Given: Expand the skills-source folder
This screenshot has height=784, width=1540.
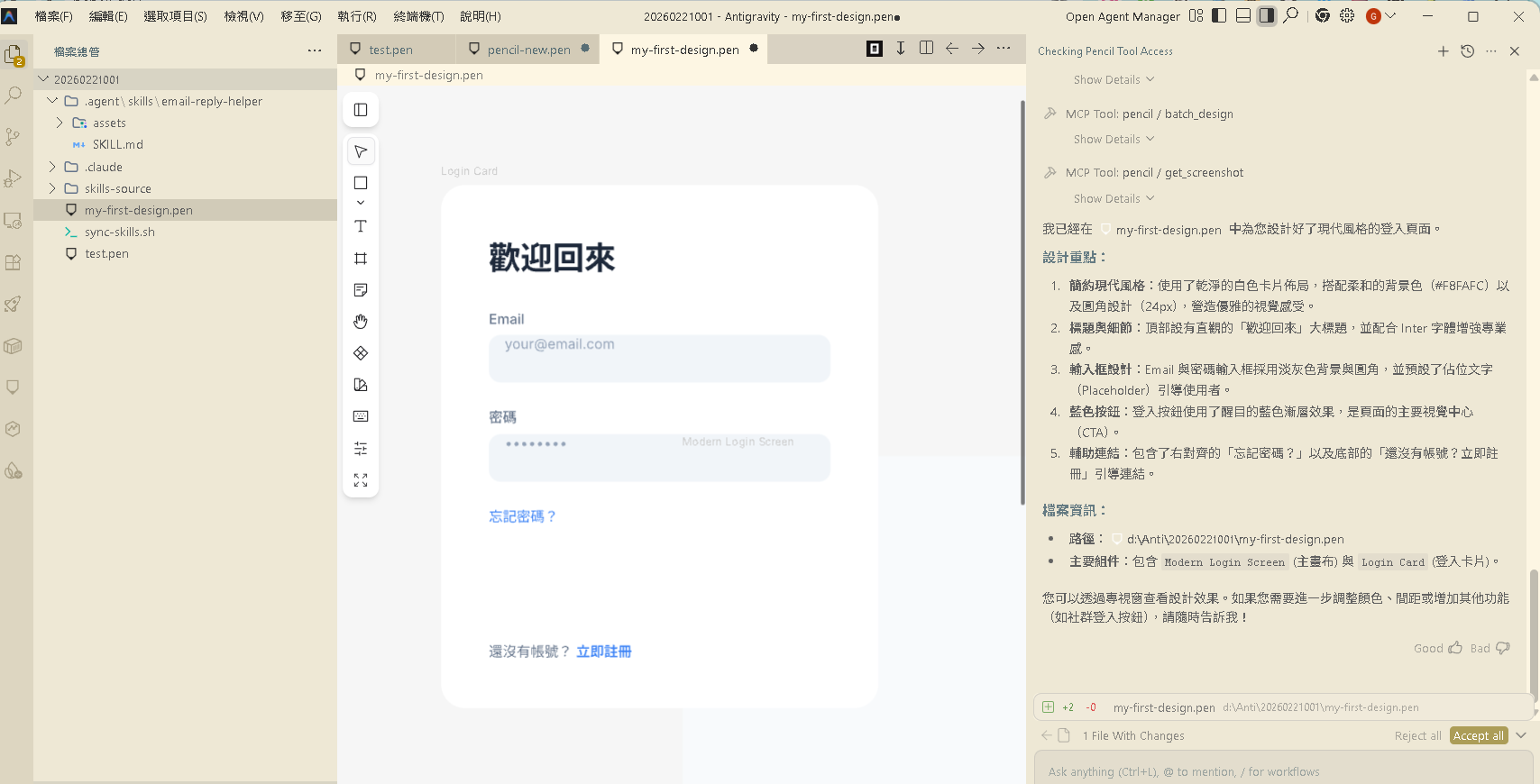Looking at the screenshot, I should click(52, 188).
